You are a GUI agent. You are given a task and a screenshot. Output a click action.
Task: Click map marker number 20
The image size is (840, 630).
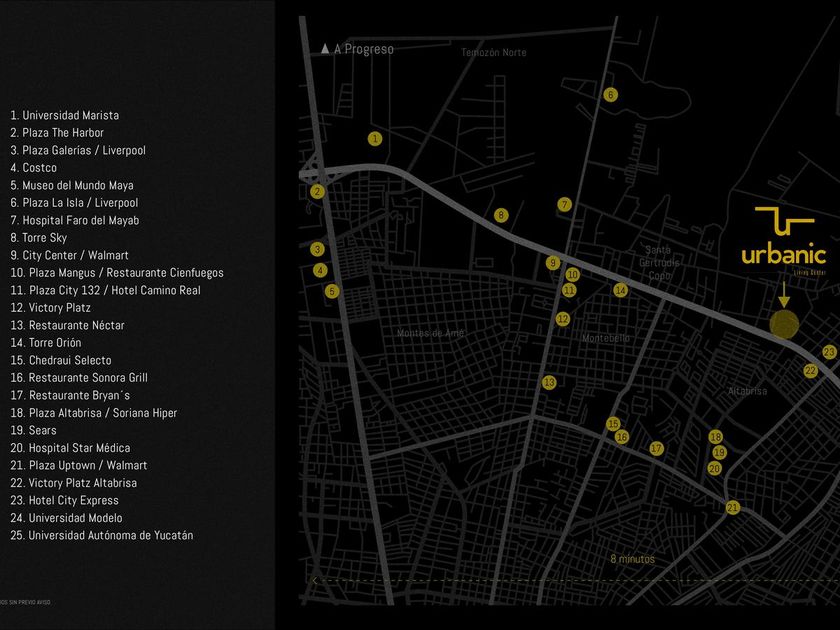coord(715,468)
